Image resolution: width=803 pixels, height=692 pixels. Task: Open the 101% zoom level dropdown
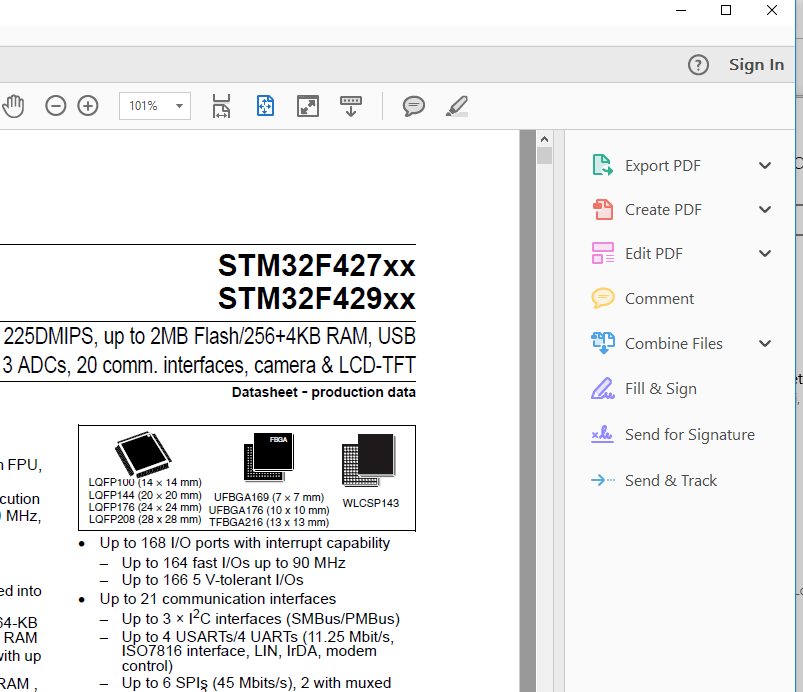[x=155, y=106]
